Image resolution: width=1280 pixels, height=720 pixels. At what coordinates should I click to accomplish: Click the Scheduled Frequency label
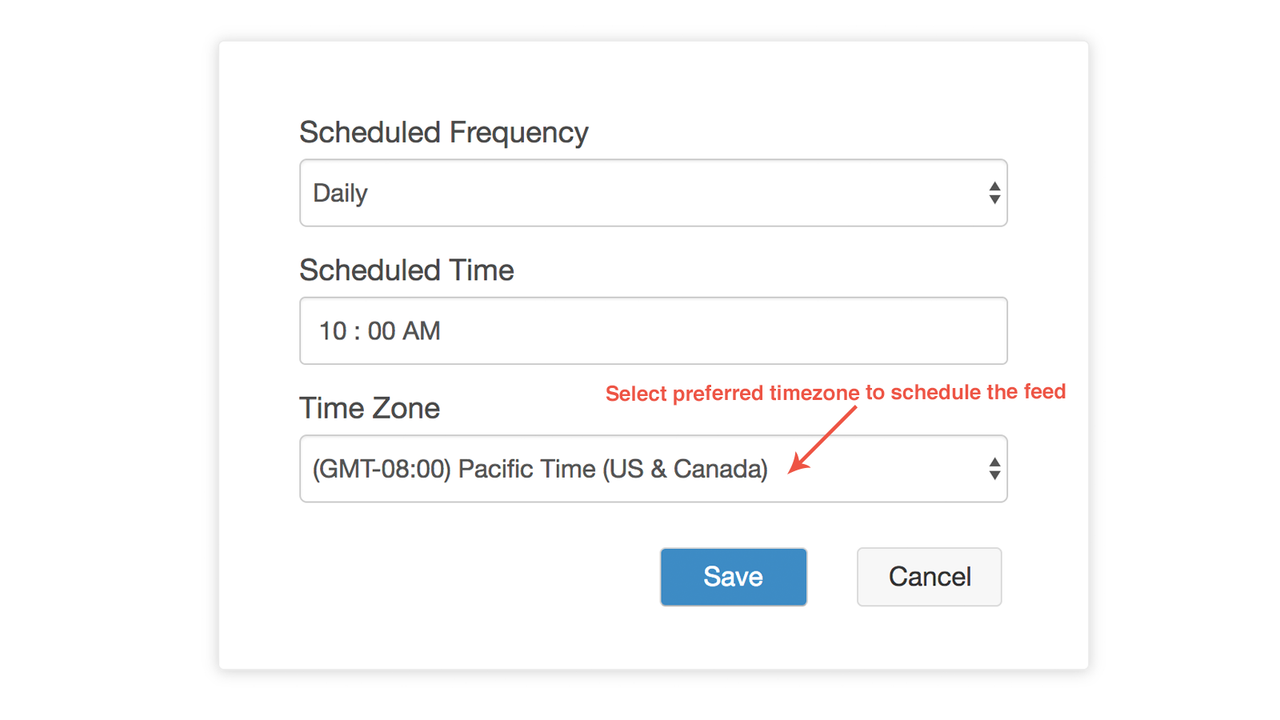tap(444, 131)
